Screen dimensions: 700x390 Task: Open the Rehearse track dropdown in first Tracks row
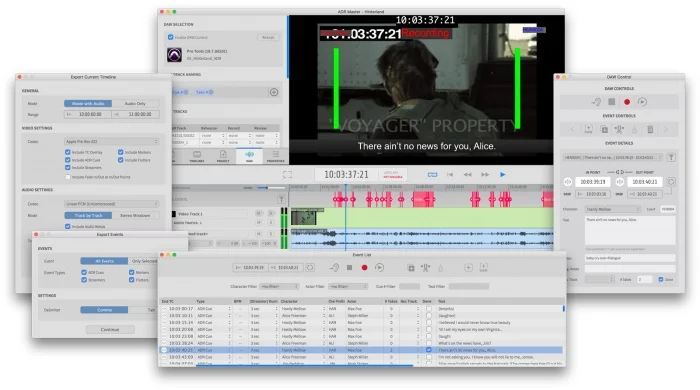[x=212, y=135]
